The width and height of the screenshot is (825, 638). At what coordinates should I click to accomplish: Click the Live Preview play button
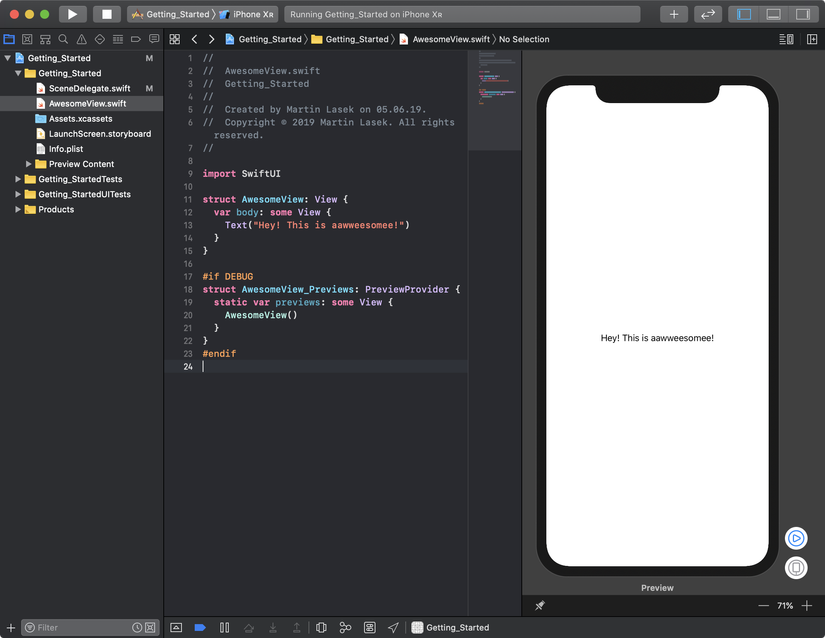pos(796,538)
